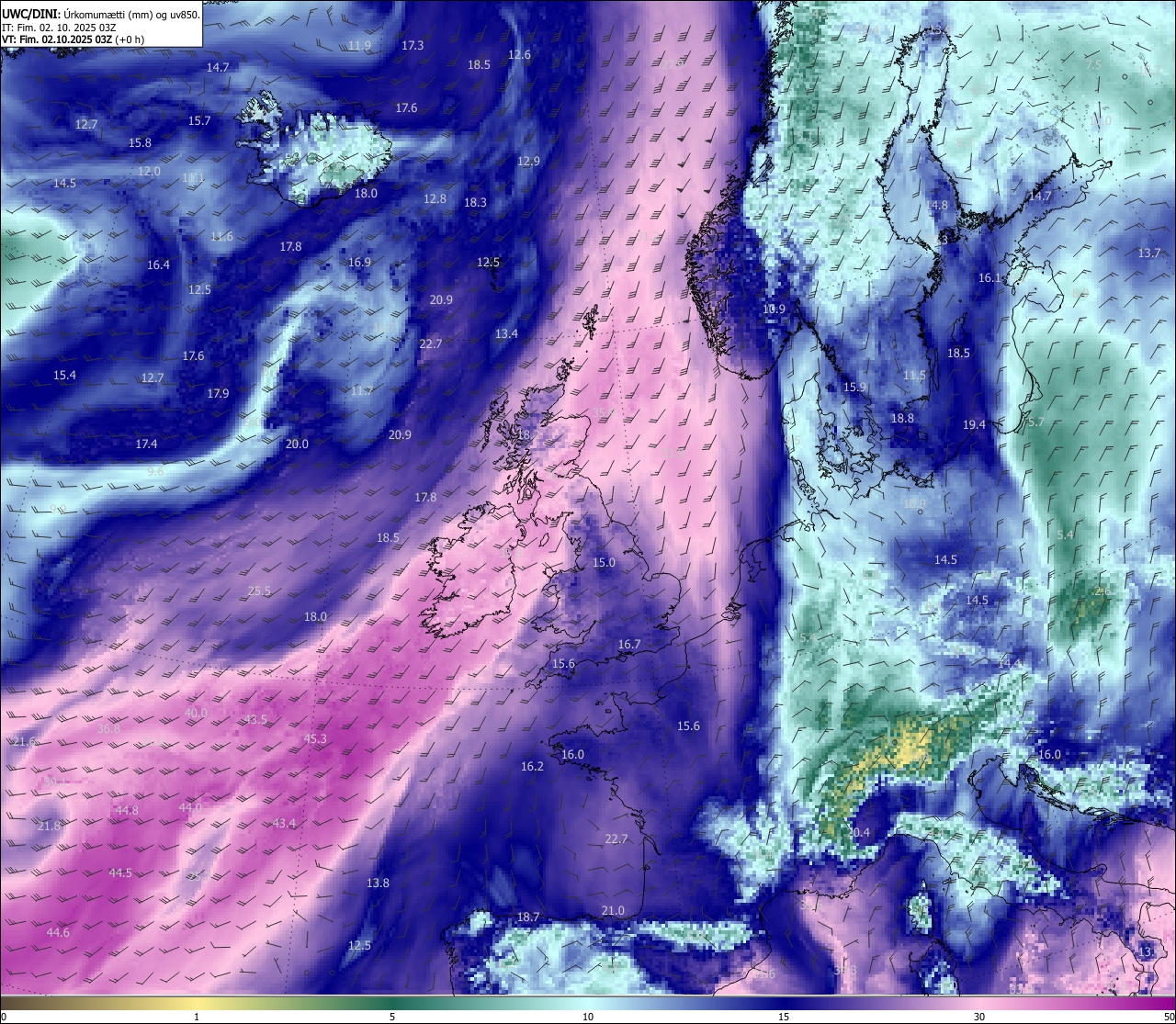Click the 18.3 value label
1176x1024 pixels.
pyautogui.click(x=475, y=202)
